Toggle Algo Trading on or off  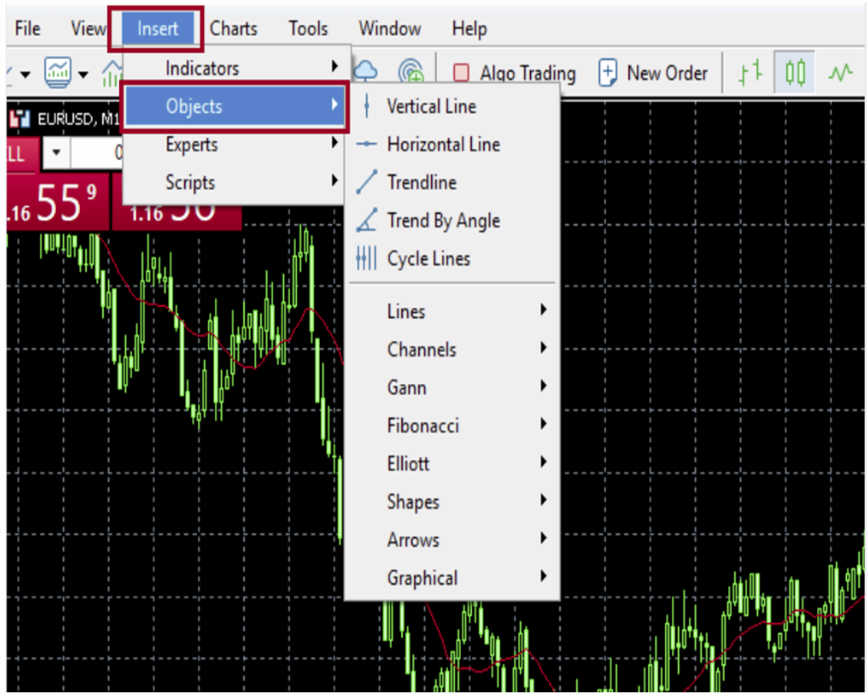click(x=514, y=73)
